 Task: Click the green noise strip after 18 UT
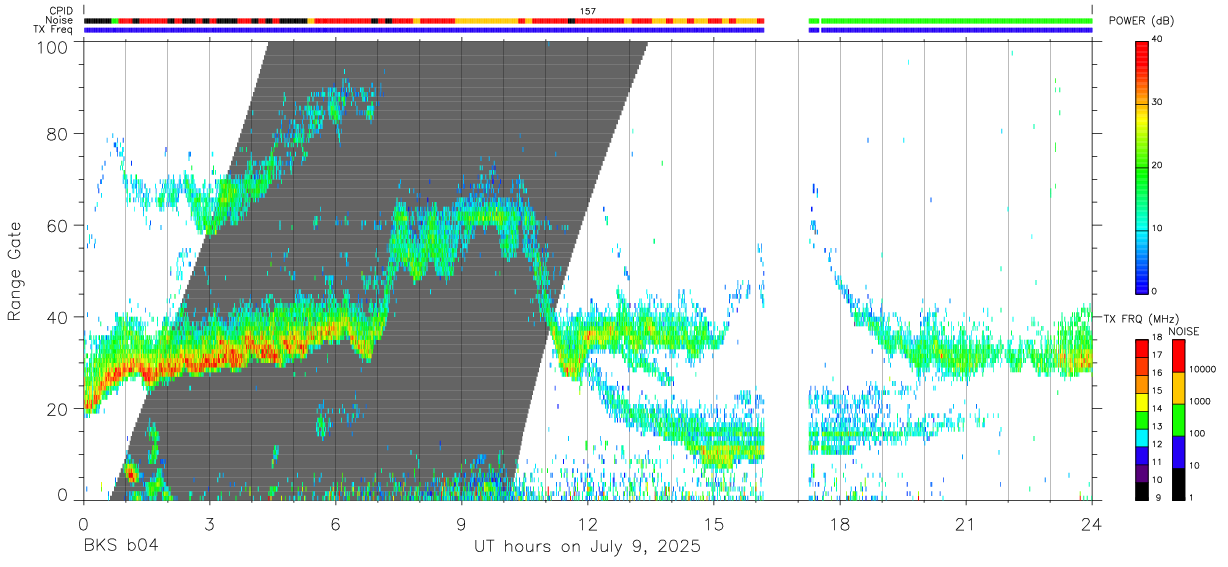pyautogui.click(x=956, y=20)
